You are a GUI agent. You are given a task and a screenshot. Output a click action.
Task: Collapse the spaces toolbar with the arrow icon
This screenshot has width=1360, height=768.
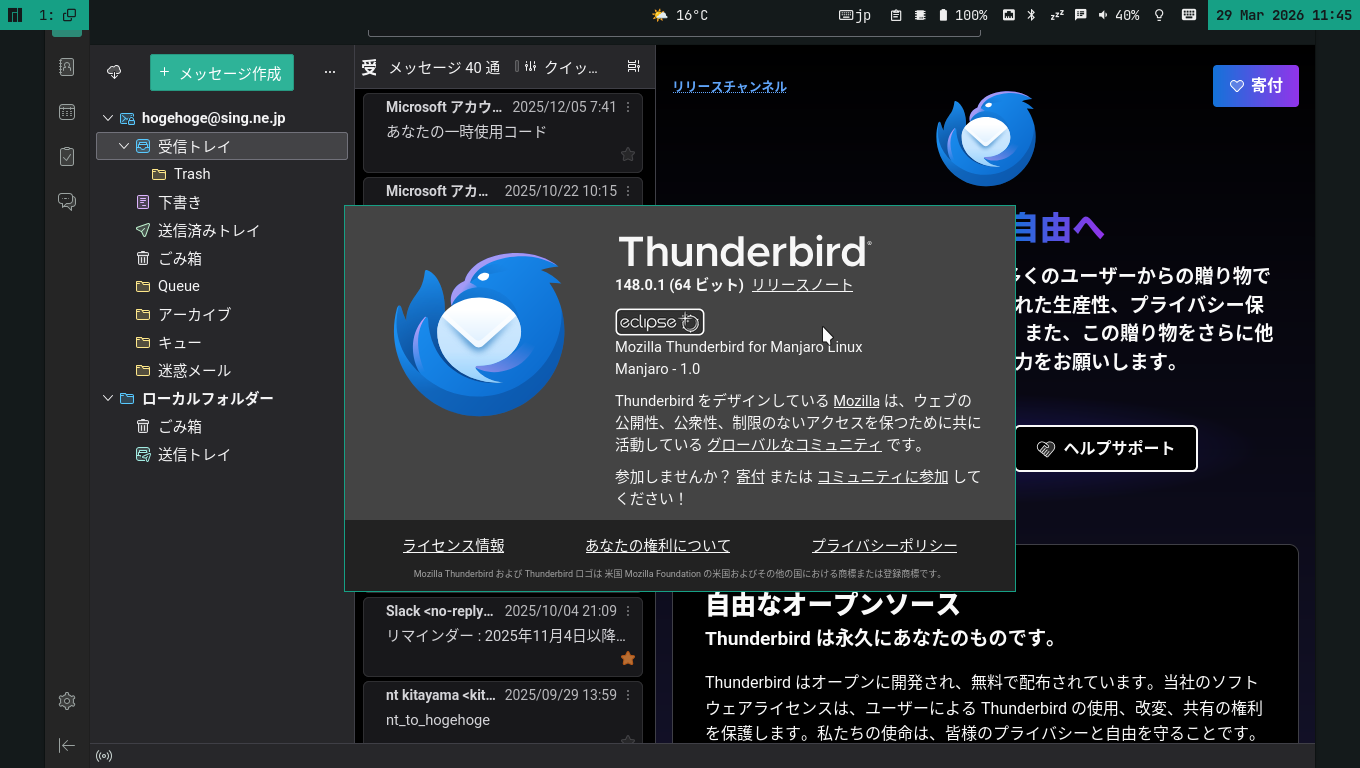pos(66,745)
